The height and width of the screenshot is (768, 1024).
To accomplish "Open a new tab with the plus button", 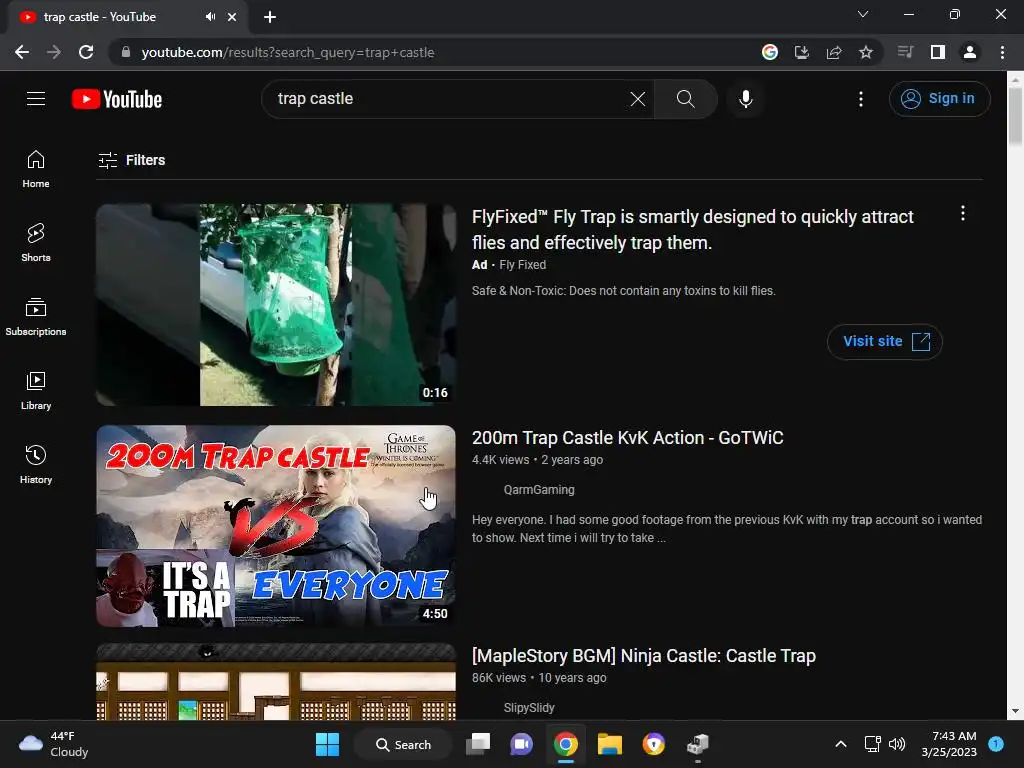I will (x=270, y=17).
